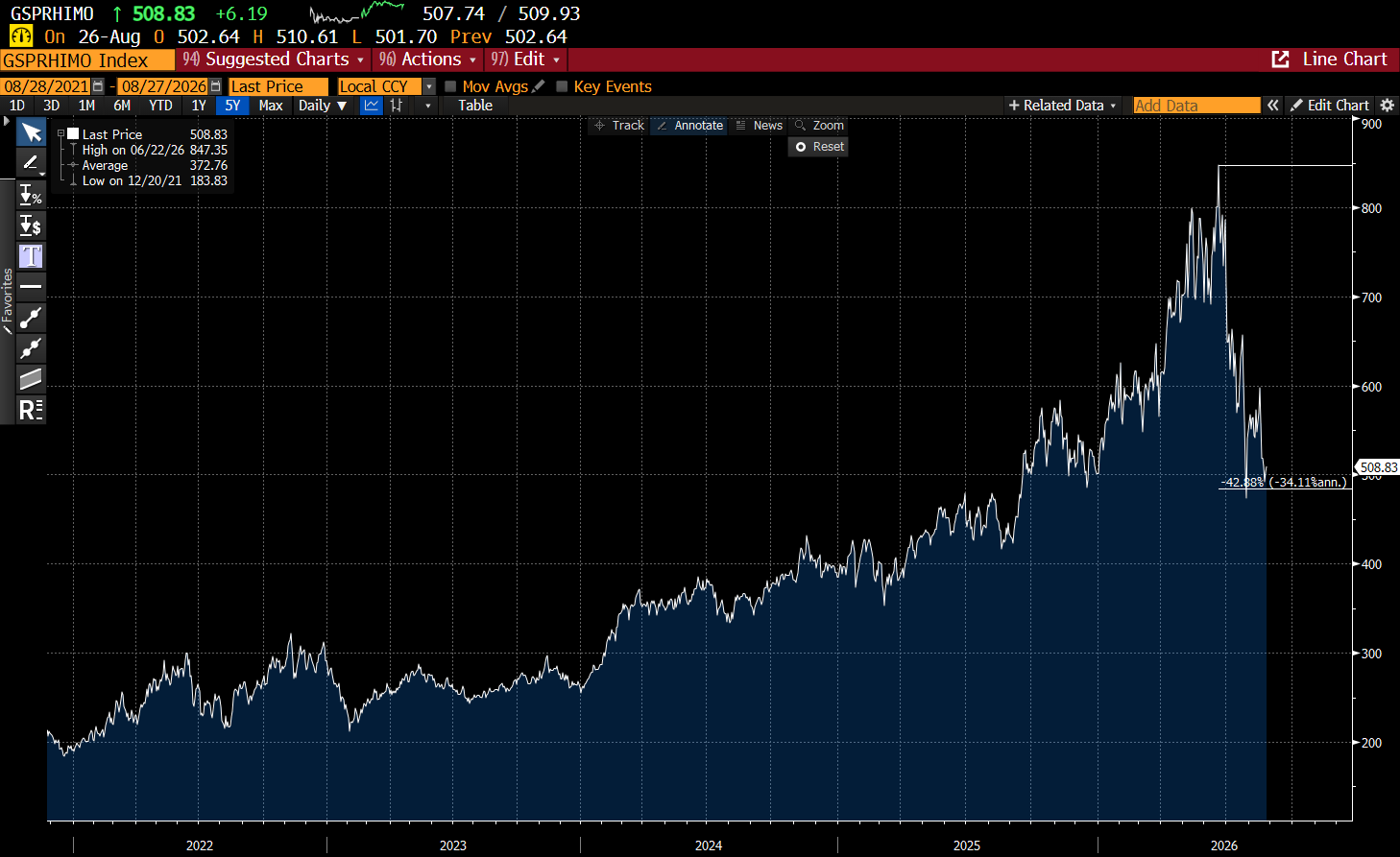Open Daily periodicity dropdown
1400x857 pixels.
[322, 106]
